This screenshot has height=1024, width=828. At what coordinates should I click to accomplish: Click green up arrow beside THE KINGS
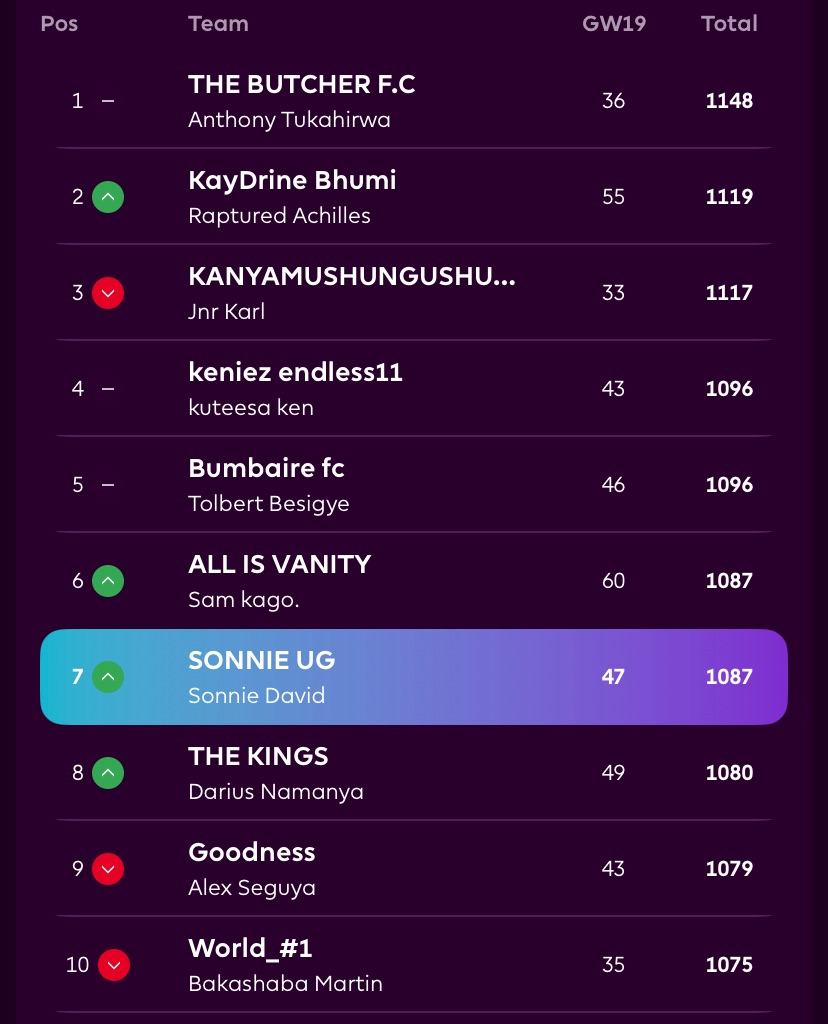tap(108, 773)
